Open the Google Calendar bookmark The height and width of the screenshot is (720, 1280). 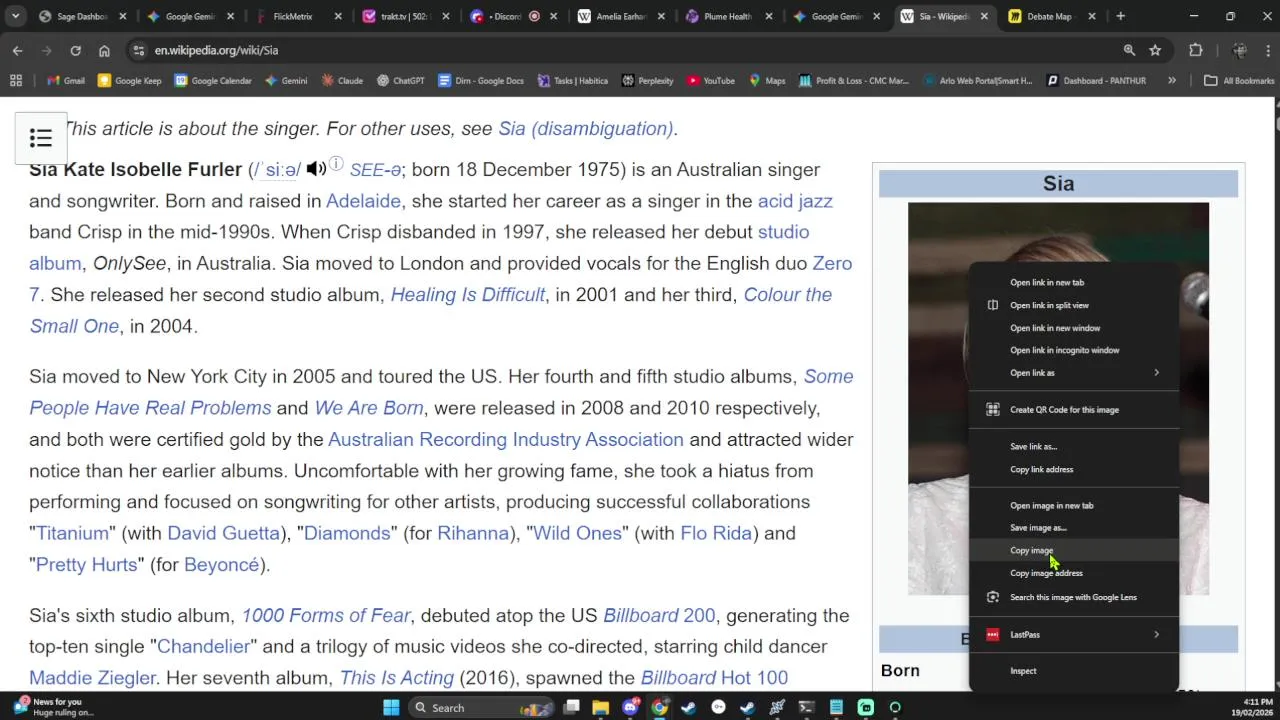pos(213,81)
